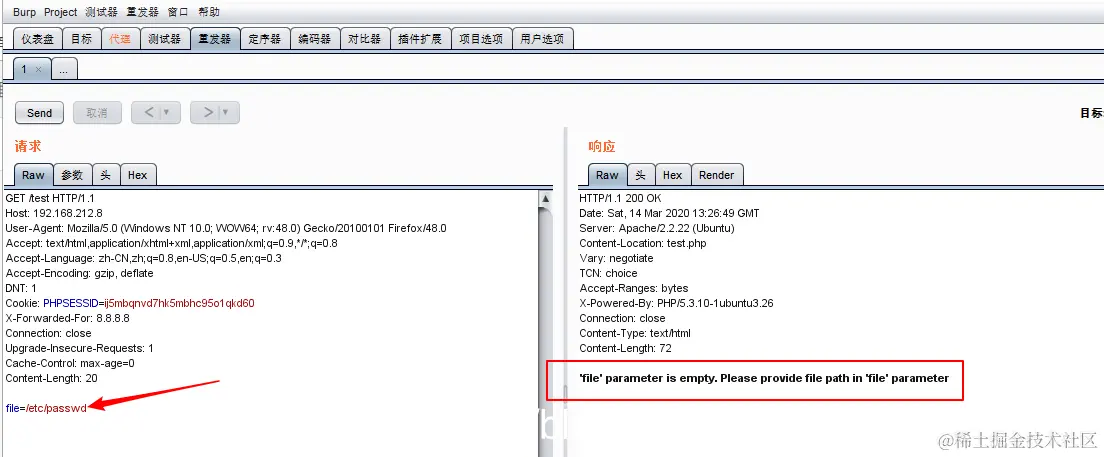Click the Cache-Control: max-age=0 line
The image size is (1104, 457).
click(70, 363)
